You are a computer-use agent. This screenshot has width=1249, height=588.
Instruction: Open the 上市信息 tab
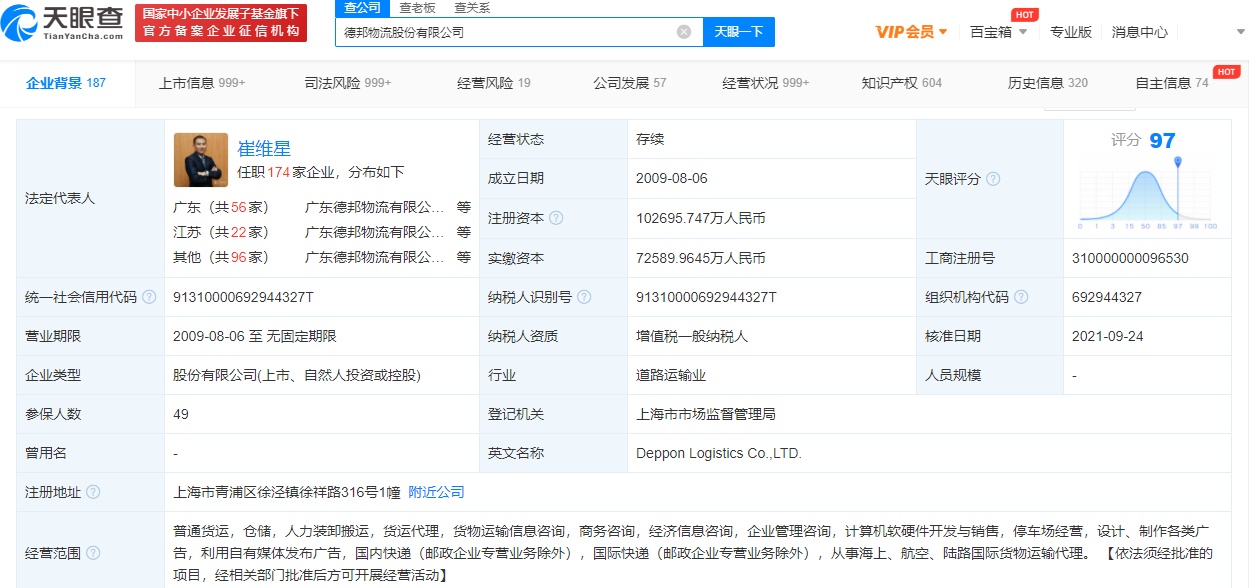202,83
